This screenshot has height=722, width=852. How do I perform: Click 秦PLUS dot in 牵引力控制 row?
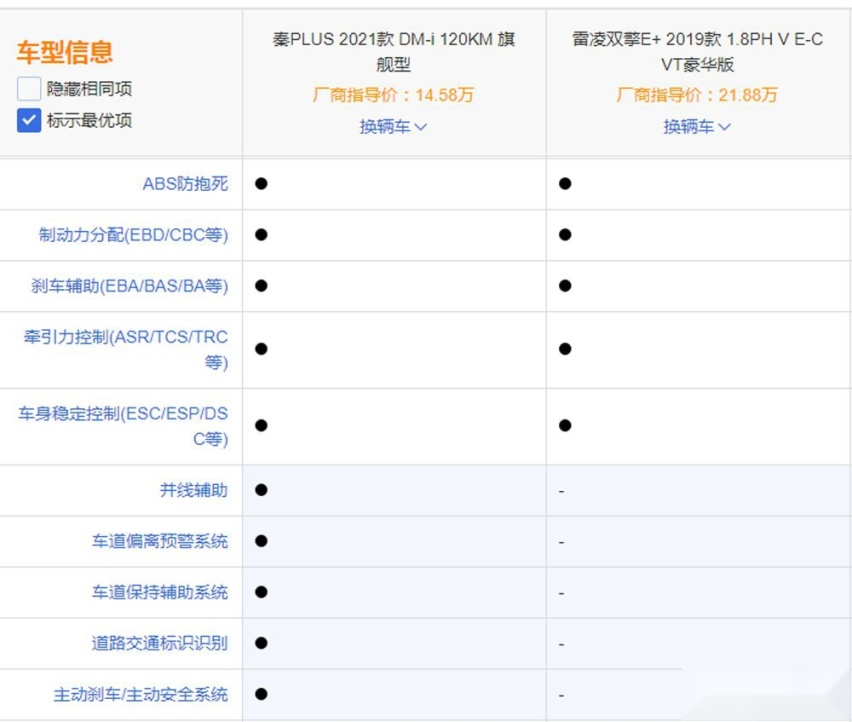pyautogui.click(x=261, y=349)
